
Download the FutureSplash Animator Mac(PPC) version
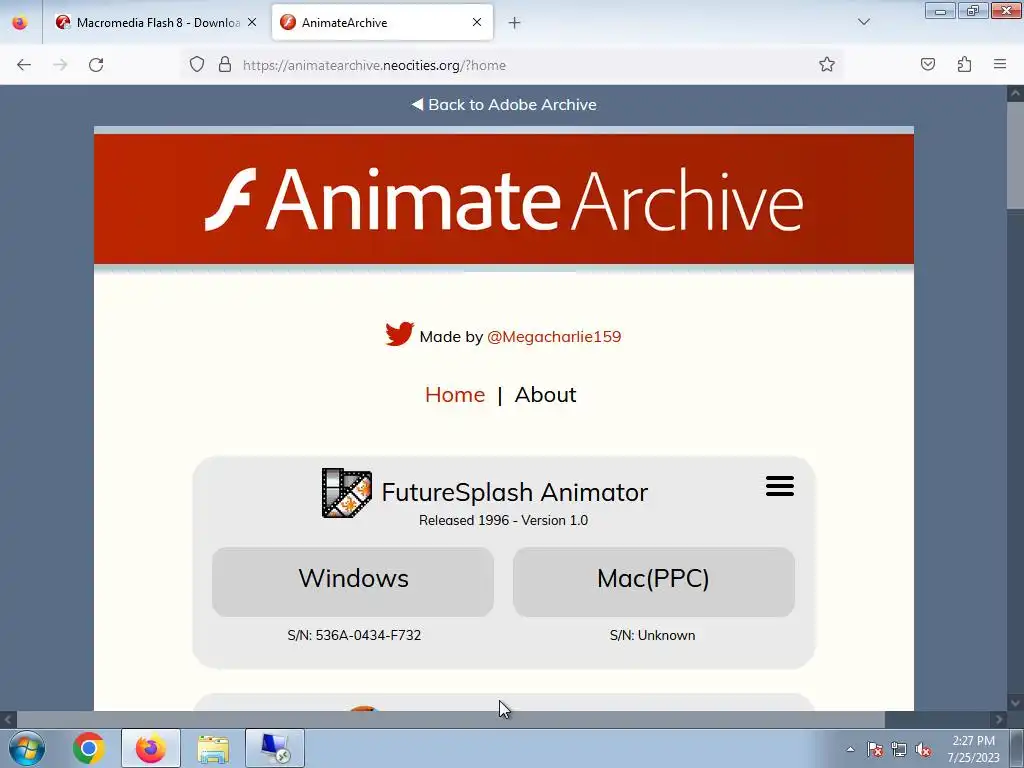pyautogui.click(x=654, y=581)
